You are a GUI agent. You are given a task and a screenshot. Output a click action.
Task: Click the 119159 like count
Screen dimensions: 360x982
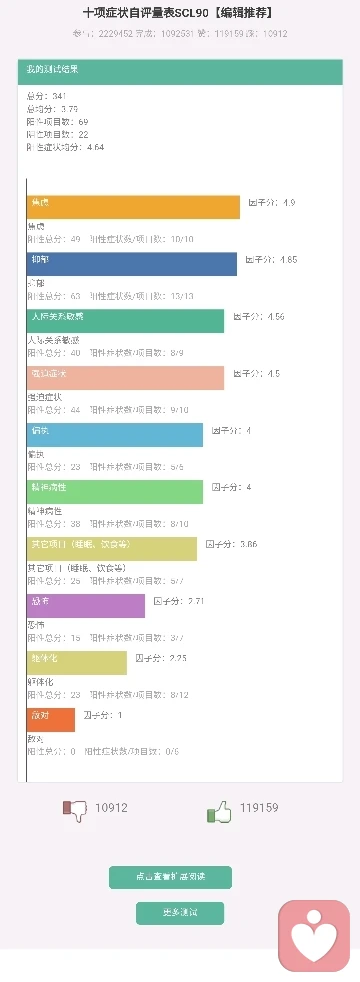pos(259,808)
